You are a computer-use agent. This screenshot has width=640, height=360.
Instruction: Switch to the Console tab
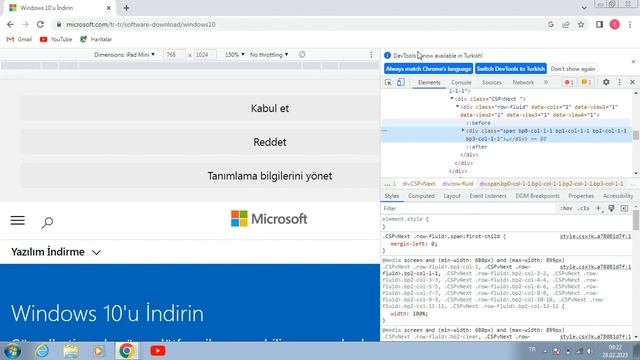tap(461, 82)
